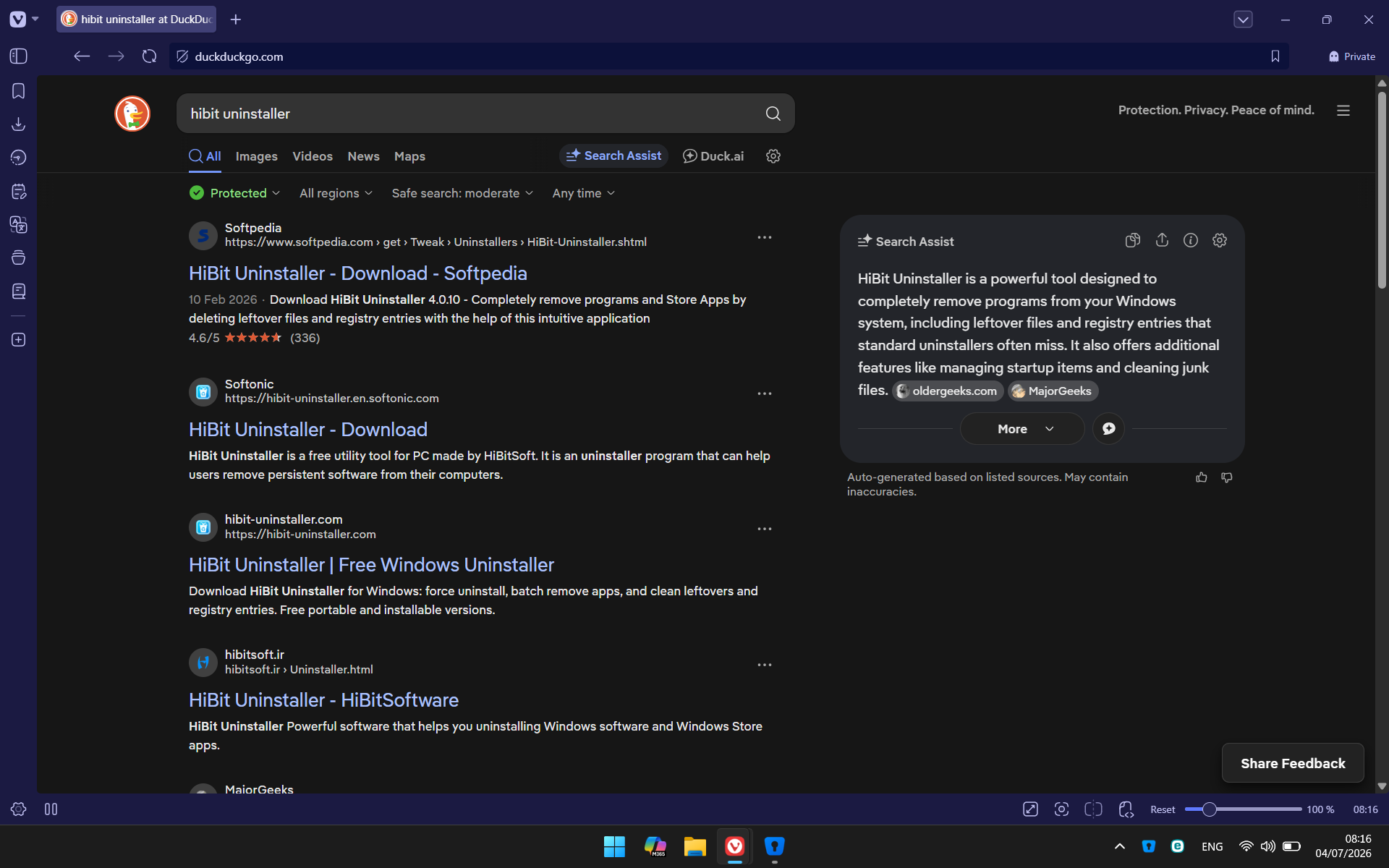
Task: Open the Vivaldi menu icon
Action: (x=18, y=20)
